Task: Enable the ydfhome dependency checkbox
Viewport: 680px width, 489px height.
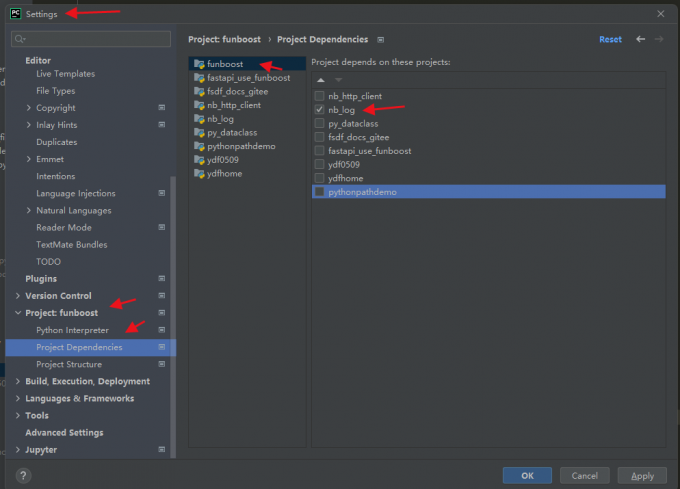Action: click(x=320, y=178)
